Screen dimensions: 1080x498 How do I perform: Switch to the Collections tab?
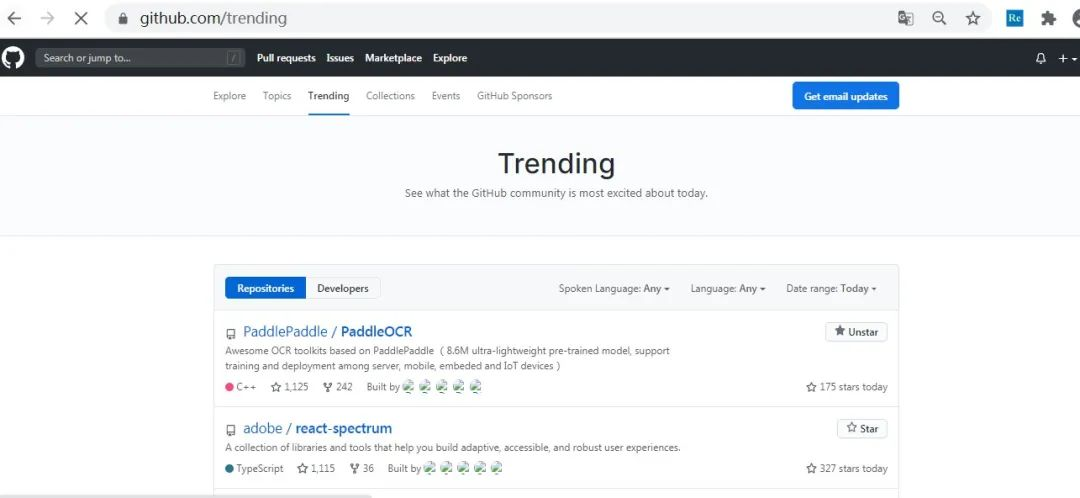[391, 96]
